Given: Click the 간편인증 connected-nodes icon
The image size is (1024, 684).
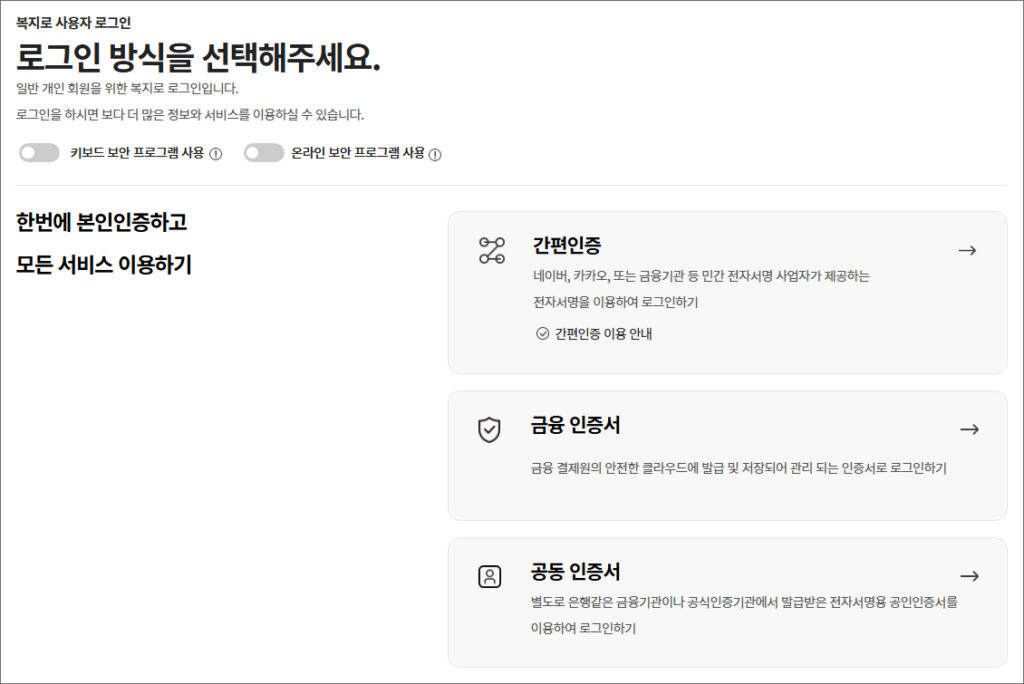Looking at the screenshot, I should click(490, 251).
